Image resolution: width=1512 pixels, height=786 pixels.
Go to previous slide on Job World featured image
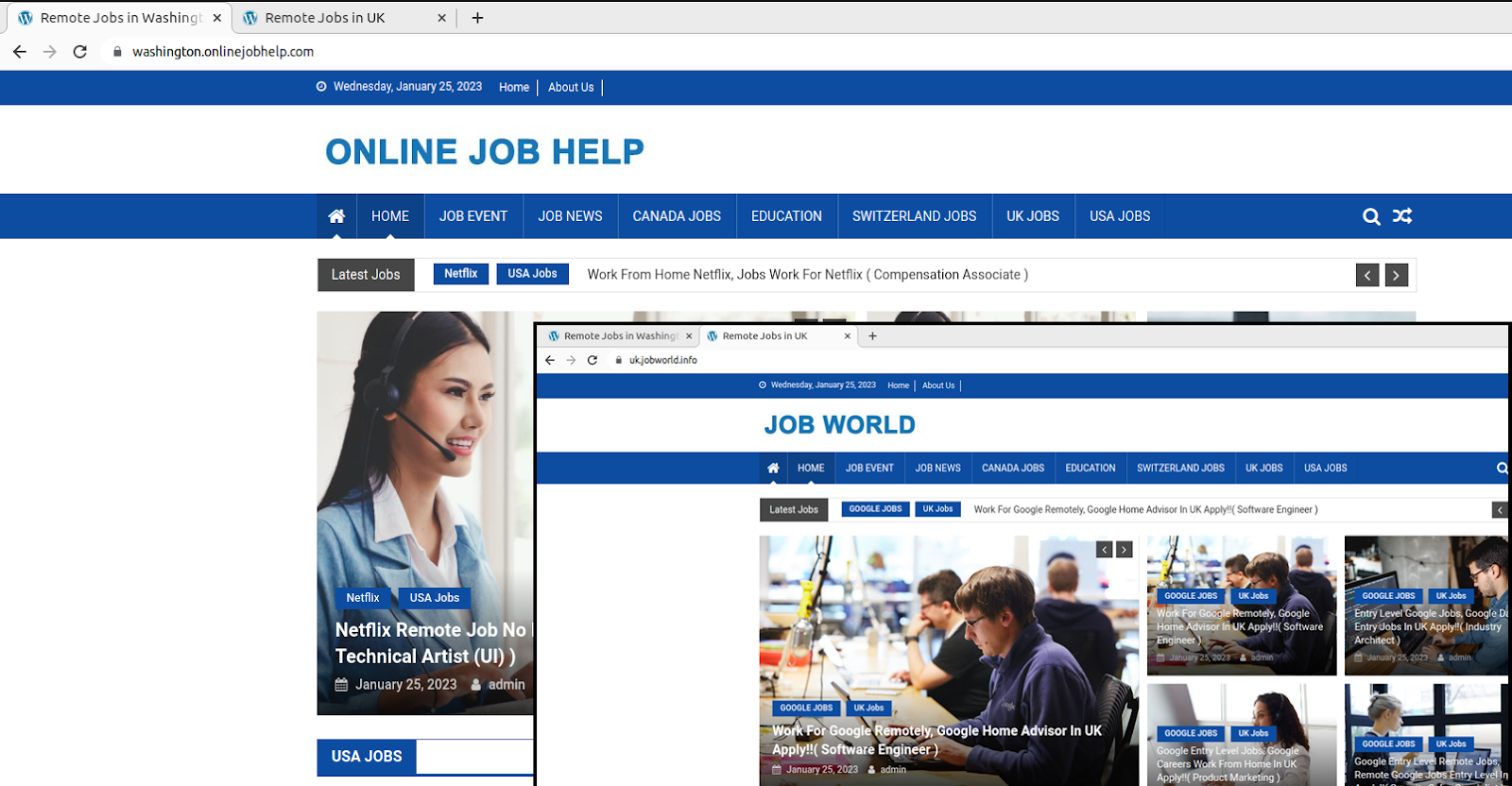(1104, 550)
